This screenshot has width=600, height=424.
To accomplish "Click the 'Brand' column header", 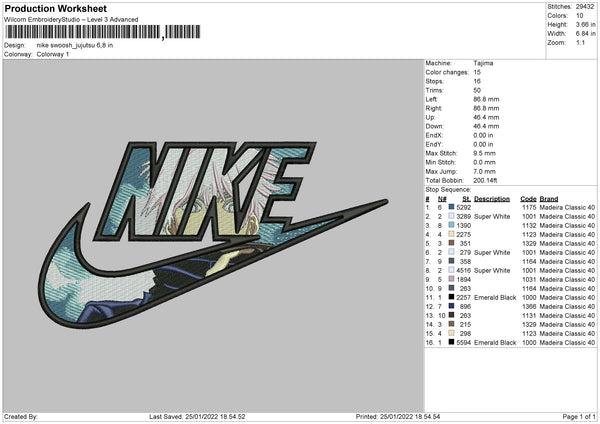I will [x=549, y=199].
